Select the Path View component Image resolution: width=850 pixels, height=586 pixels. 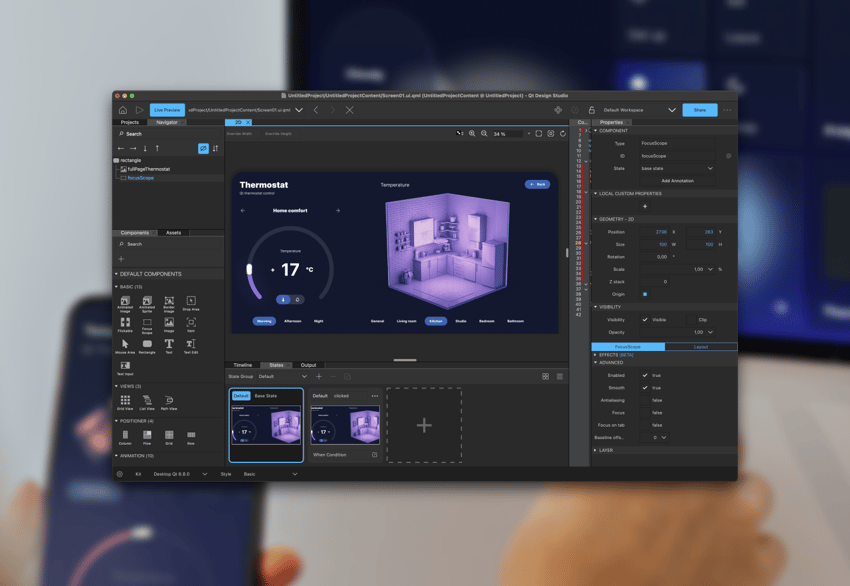pos(169,398)
